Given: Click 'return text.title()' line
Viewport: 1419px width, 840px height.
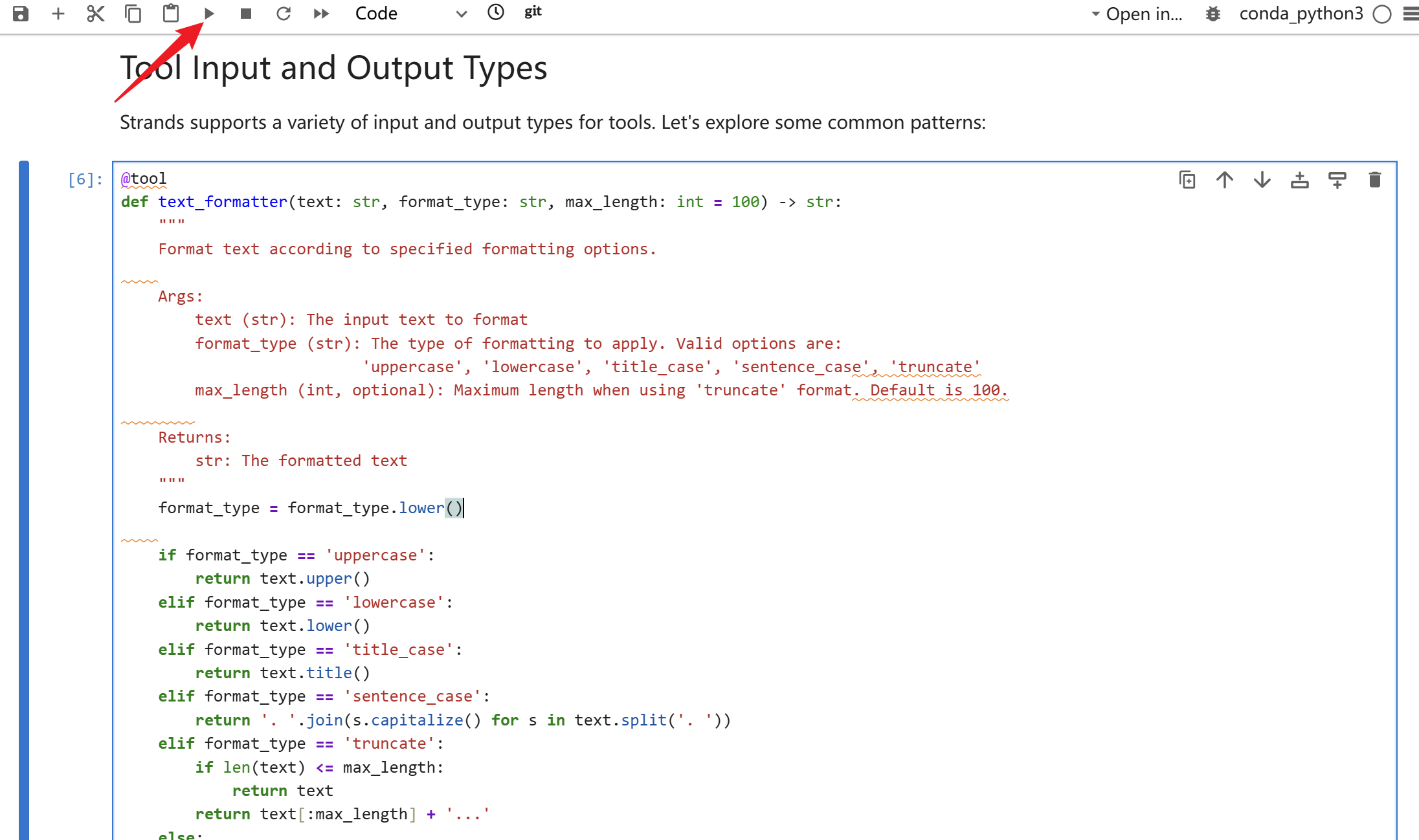Looking at the screenshot, I should pyautogui.click(x=282, y=673).
